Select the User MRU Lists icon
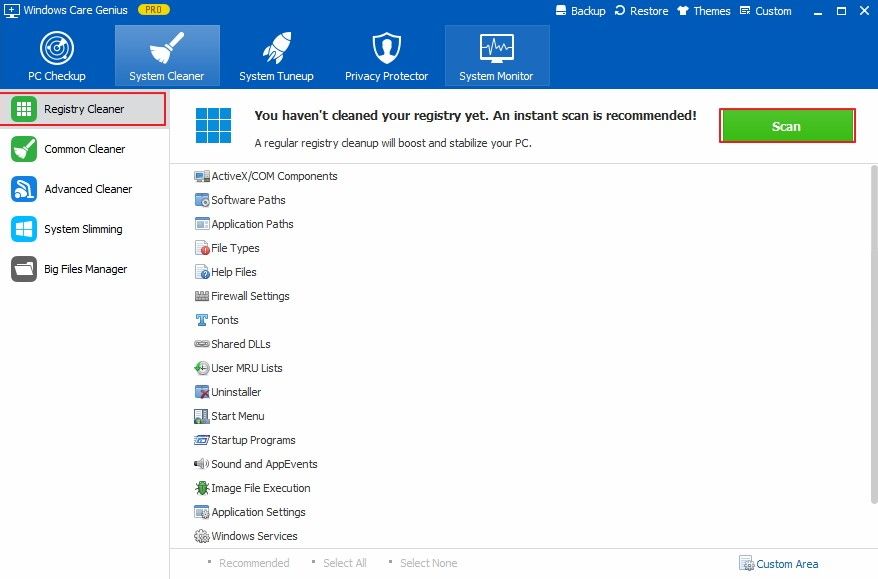The image size is (878, 579). 202,368
